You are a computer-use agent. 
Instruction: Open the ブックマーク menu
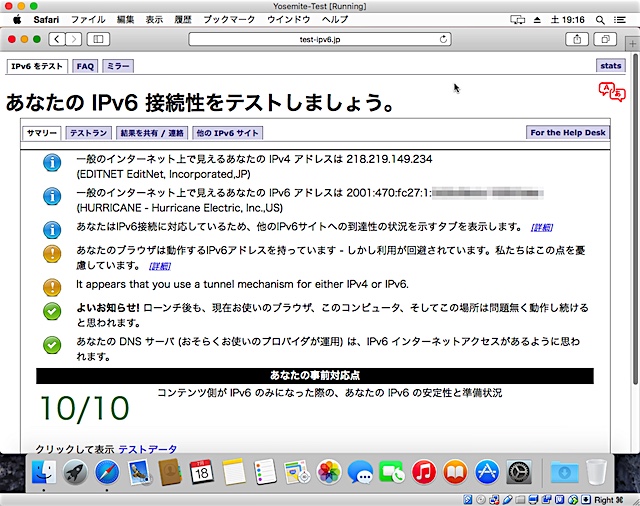pos(229,20)
